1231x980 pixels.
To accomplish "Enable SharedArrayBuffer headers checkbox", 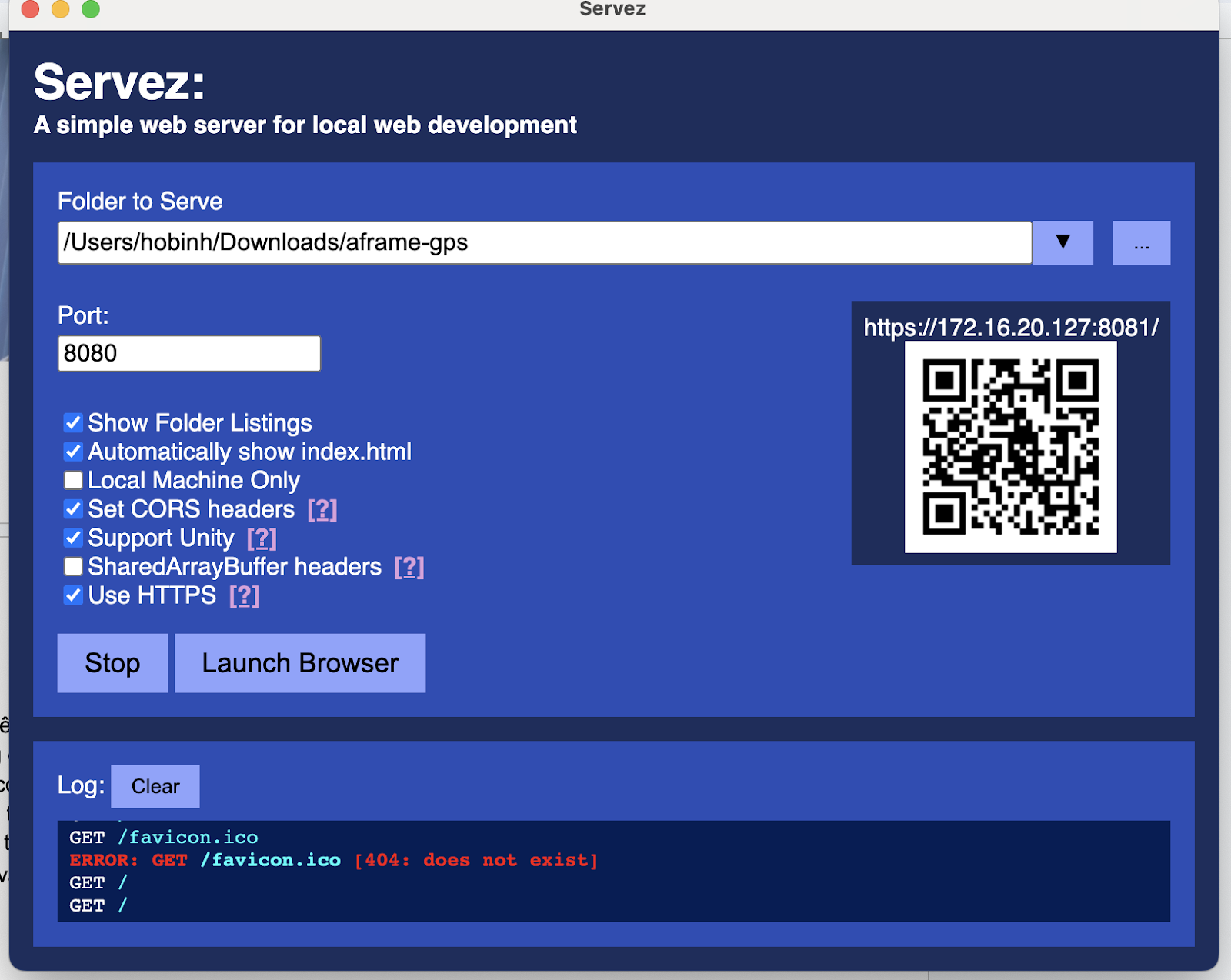I will 73,566.
